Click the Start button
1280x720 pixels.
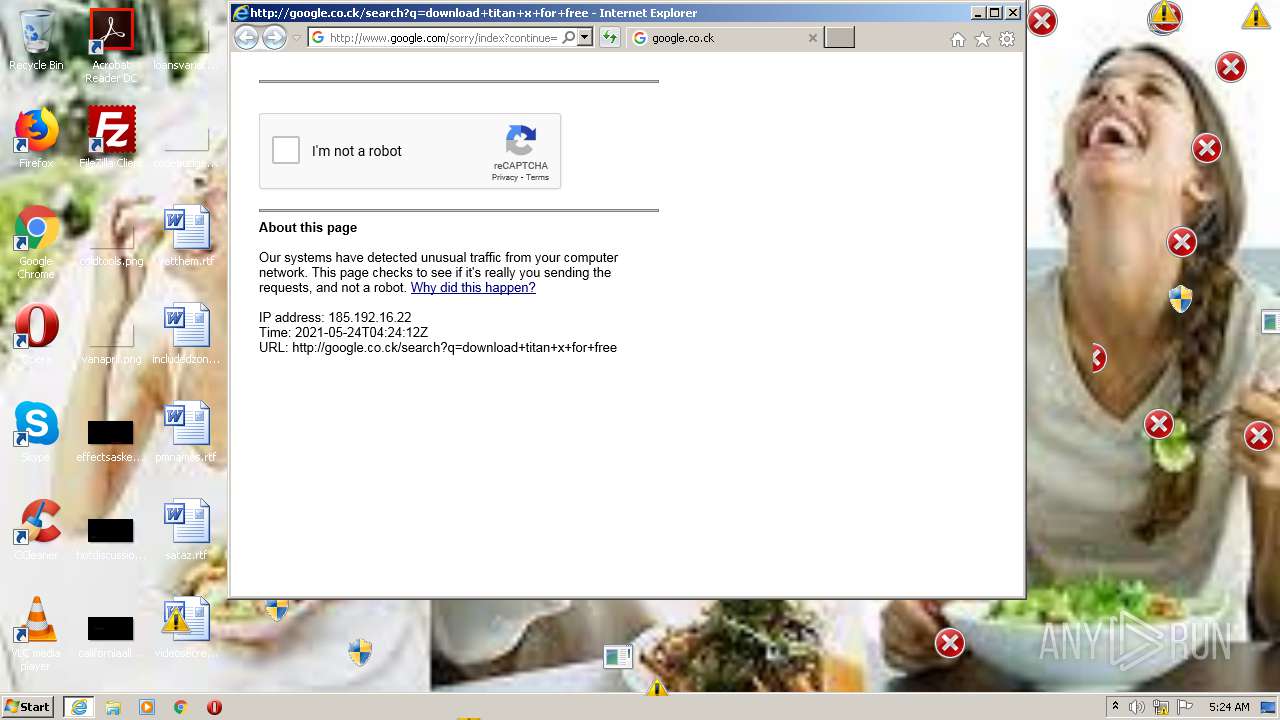(x=28, y=707)
